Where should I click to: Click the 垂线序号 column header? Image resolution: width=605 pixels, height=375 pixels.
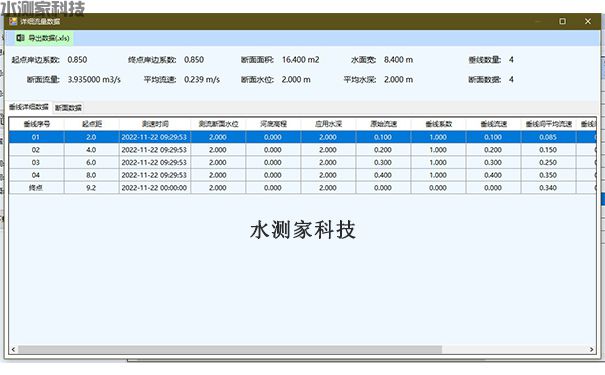pyautogui.click(x=37, y=124)
